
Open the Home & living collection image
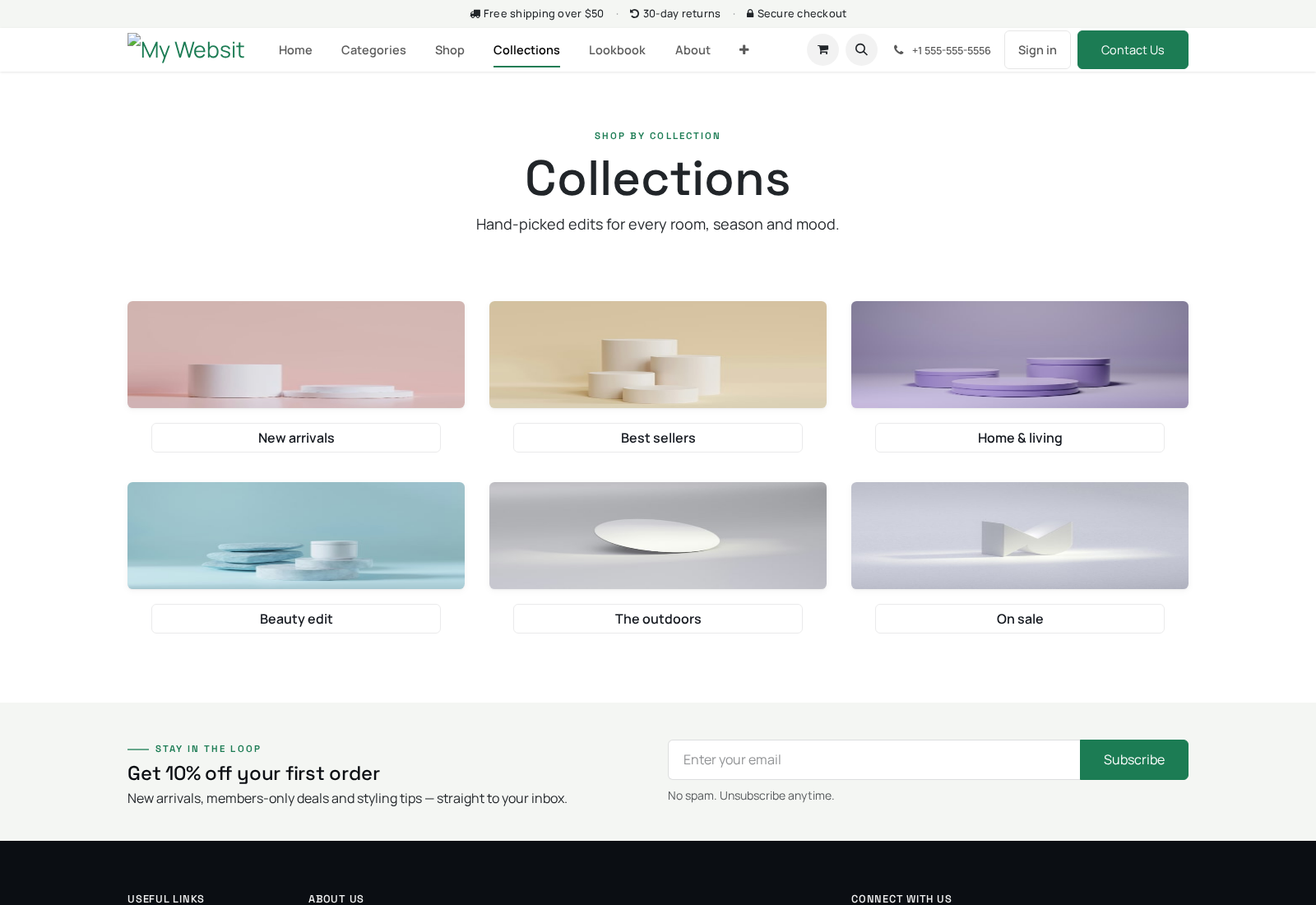(x=1020, y=355)
